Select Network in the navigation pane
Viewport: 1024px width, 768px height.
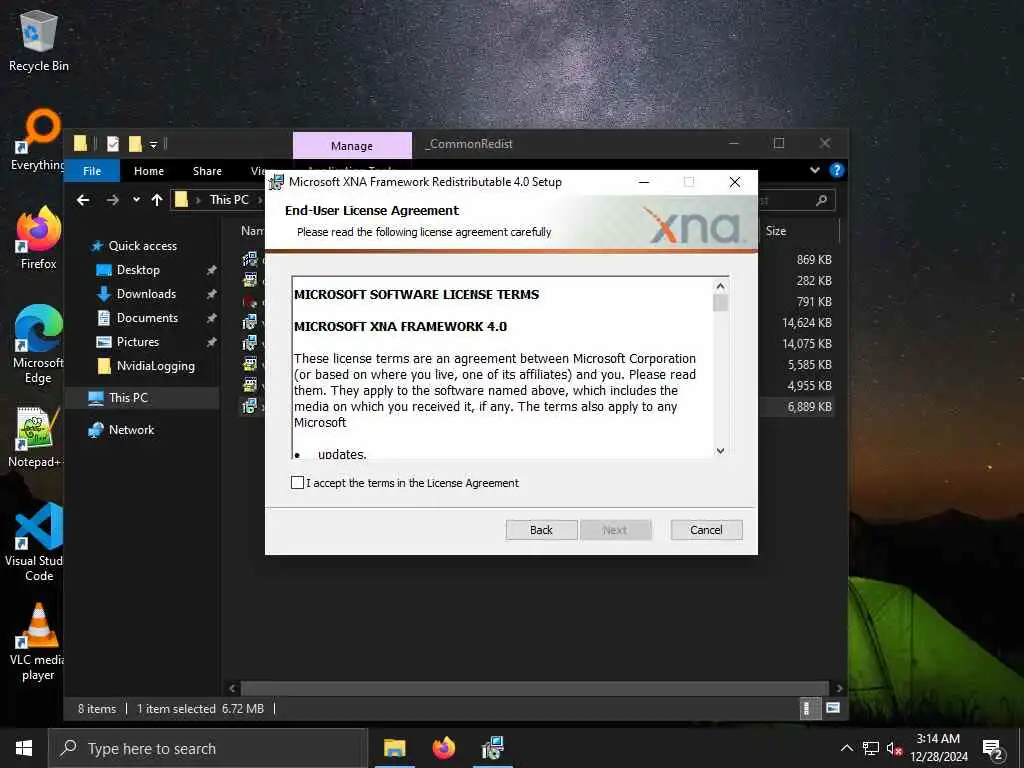pos(131,430)
